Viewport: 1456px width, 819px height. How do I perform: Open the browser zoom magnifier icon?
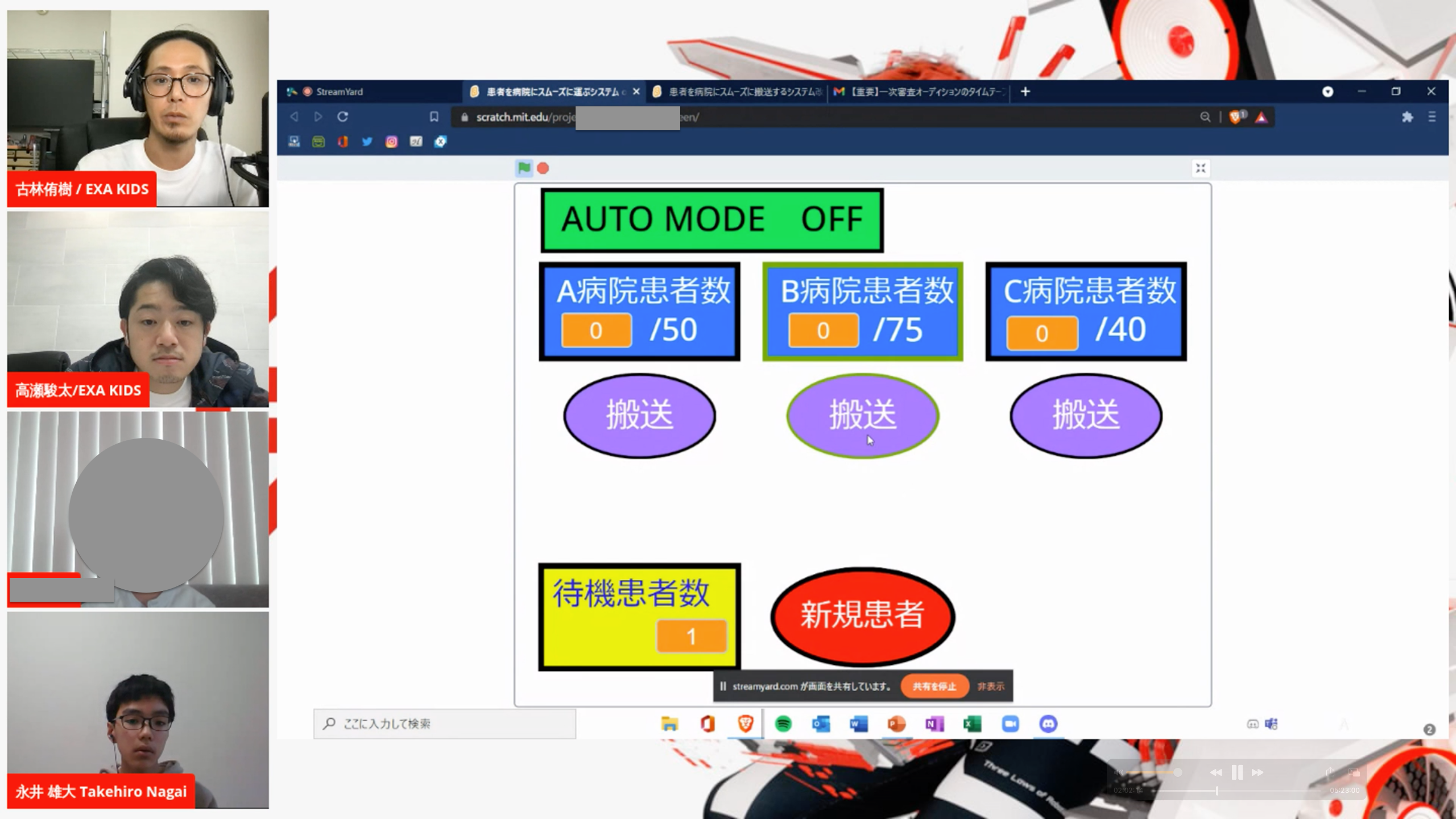[1205, 117]
